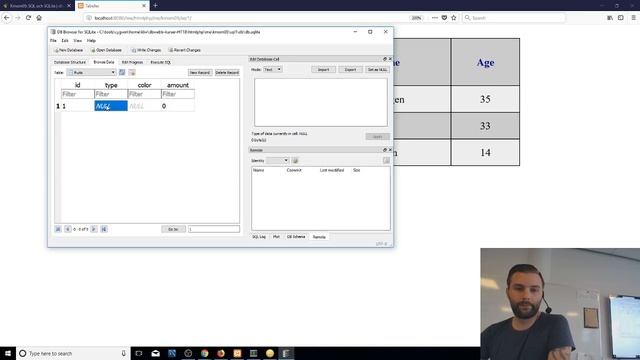Go to the next record page icon
The image size is (640, 360).
click(x=94, y=229)
